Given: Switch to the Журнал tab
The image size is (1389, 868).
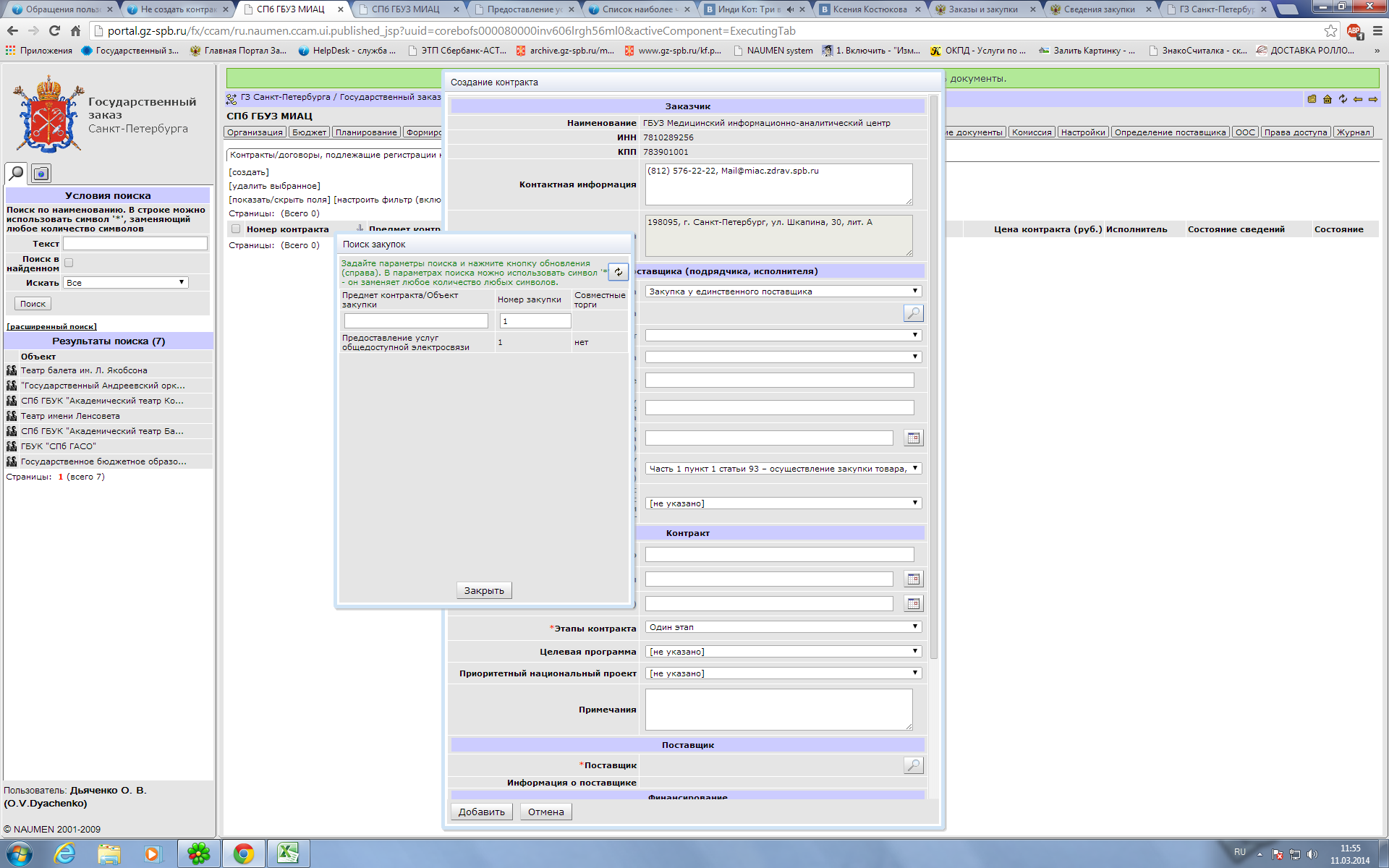Looking at the screenshot, I should 1353,132.
